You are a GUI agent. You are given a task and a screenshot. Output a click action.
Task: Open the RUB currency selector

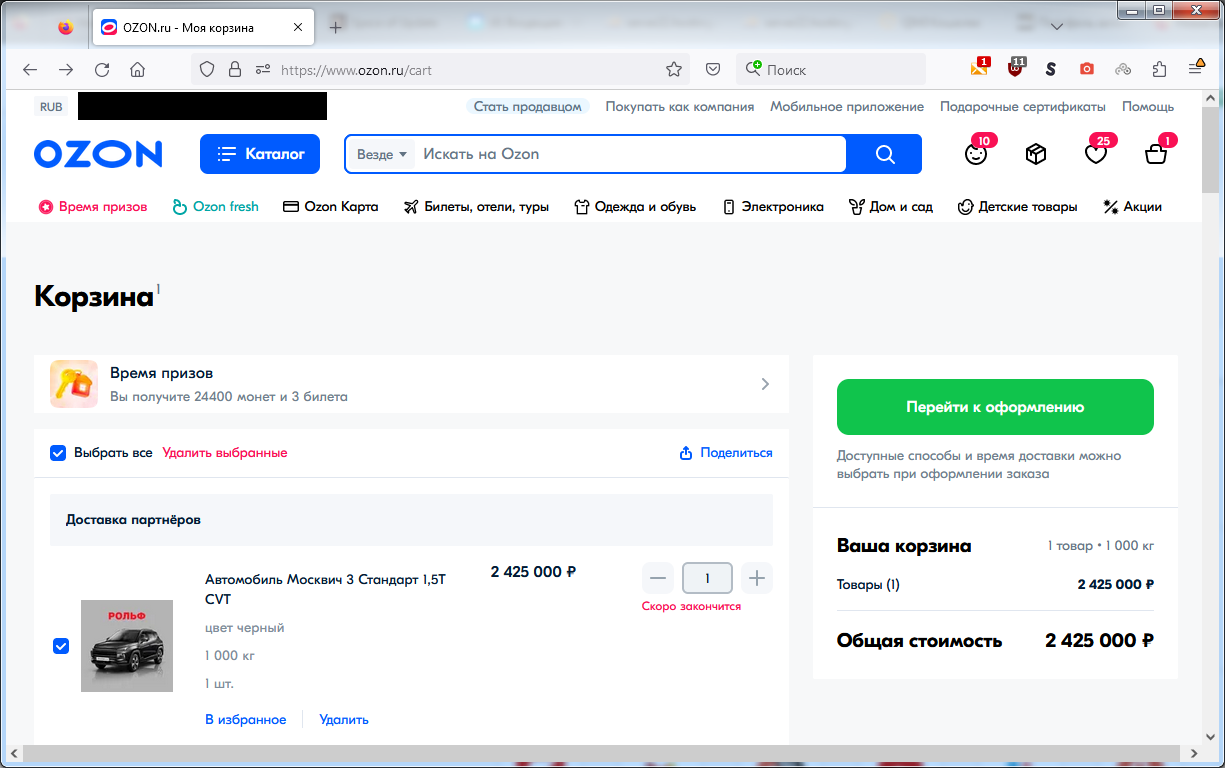(51, 106)
